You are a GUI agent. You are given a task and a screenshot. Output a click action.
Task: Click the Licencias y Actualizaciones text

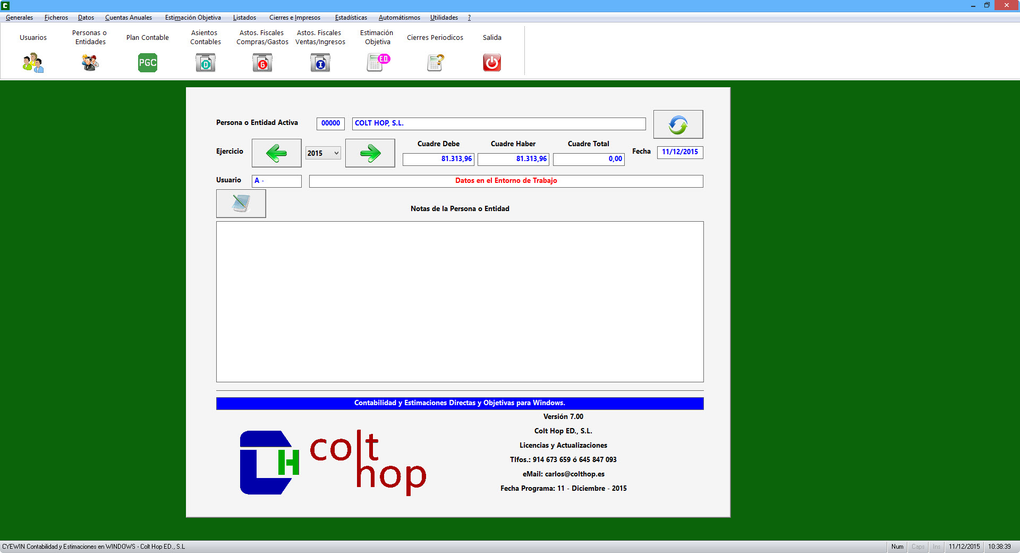point(563,445)
